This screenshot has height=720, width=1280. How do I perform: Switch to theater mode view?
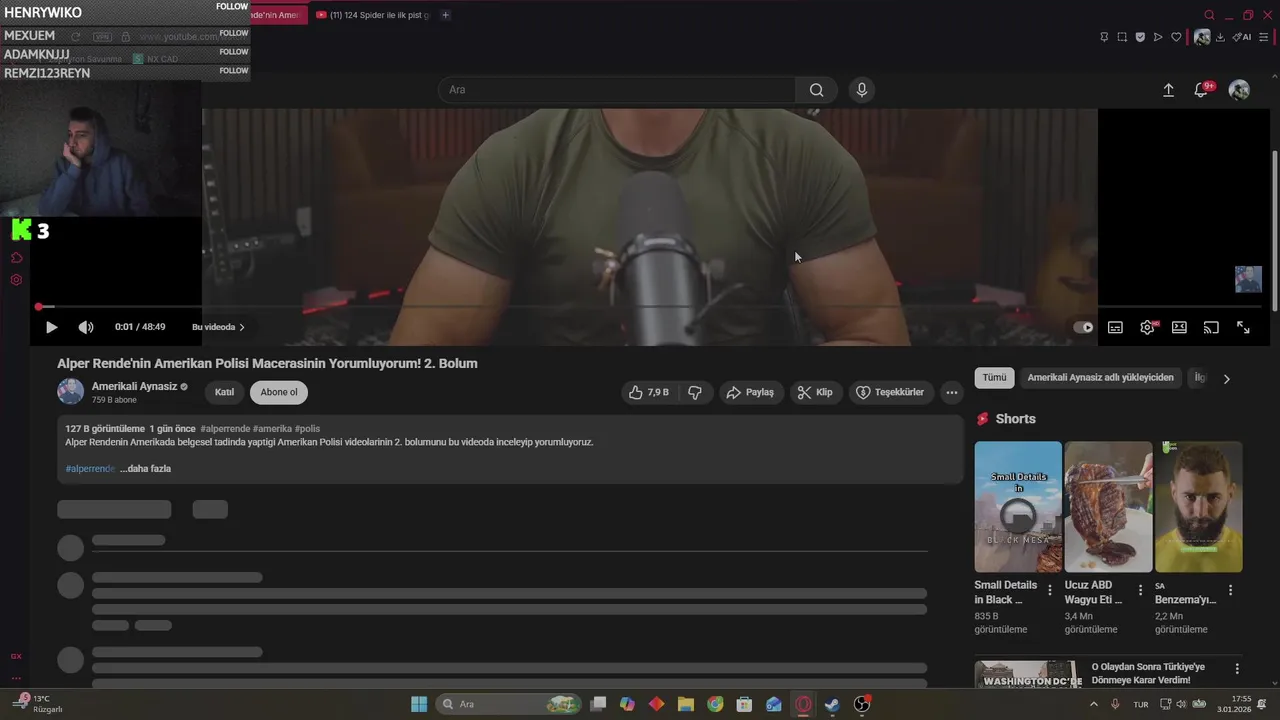[x=1179, y=327]
